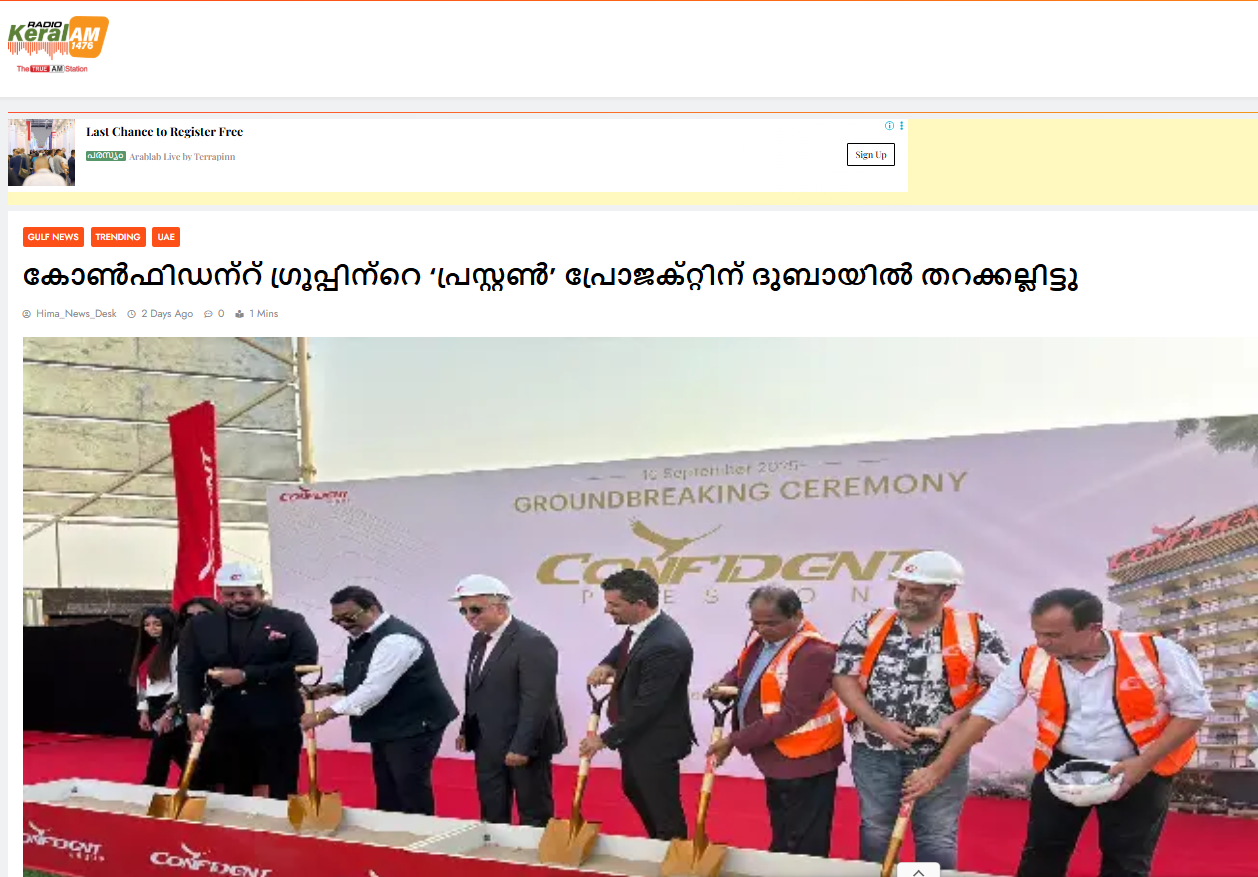This screenshot has height=877, width=1258.
Task: Click the scroll-to-top chevron button
Action: pos(918,870)
